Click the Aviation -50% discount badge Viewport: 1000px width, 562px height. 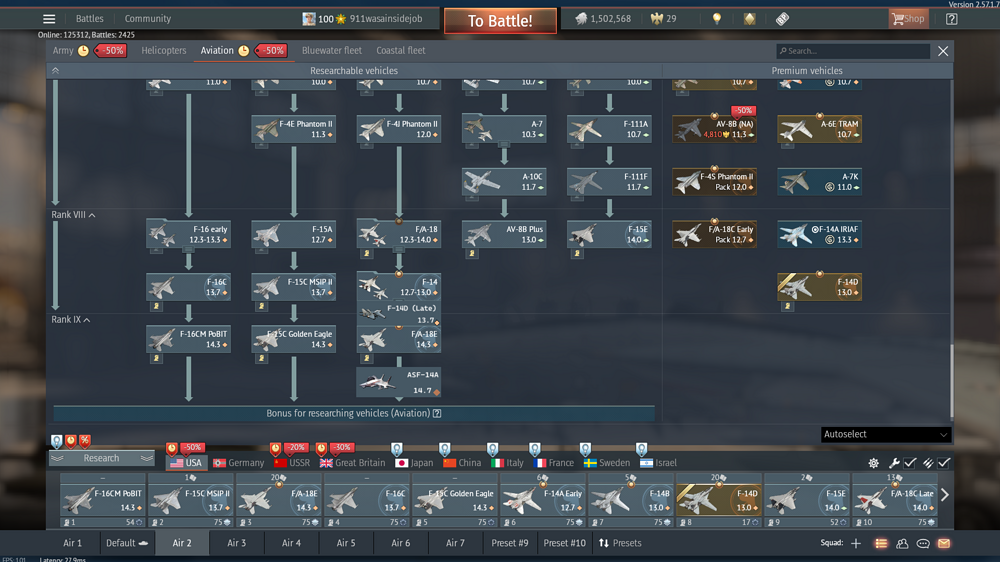point(272,50)
